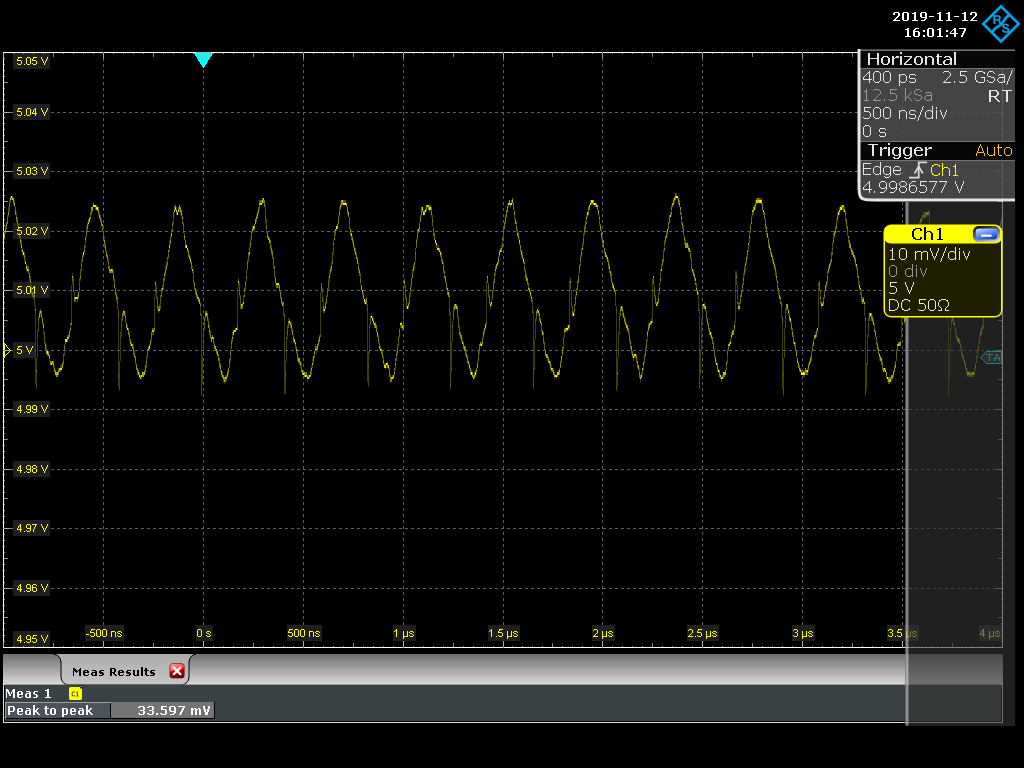1024x768 pixels.
Task: Click the Meas 1 row label
Action: pos(28,694)
